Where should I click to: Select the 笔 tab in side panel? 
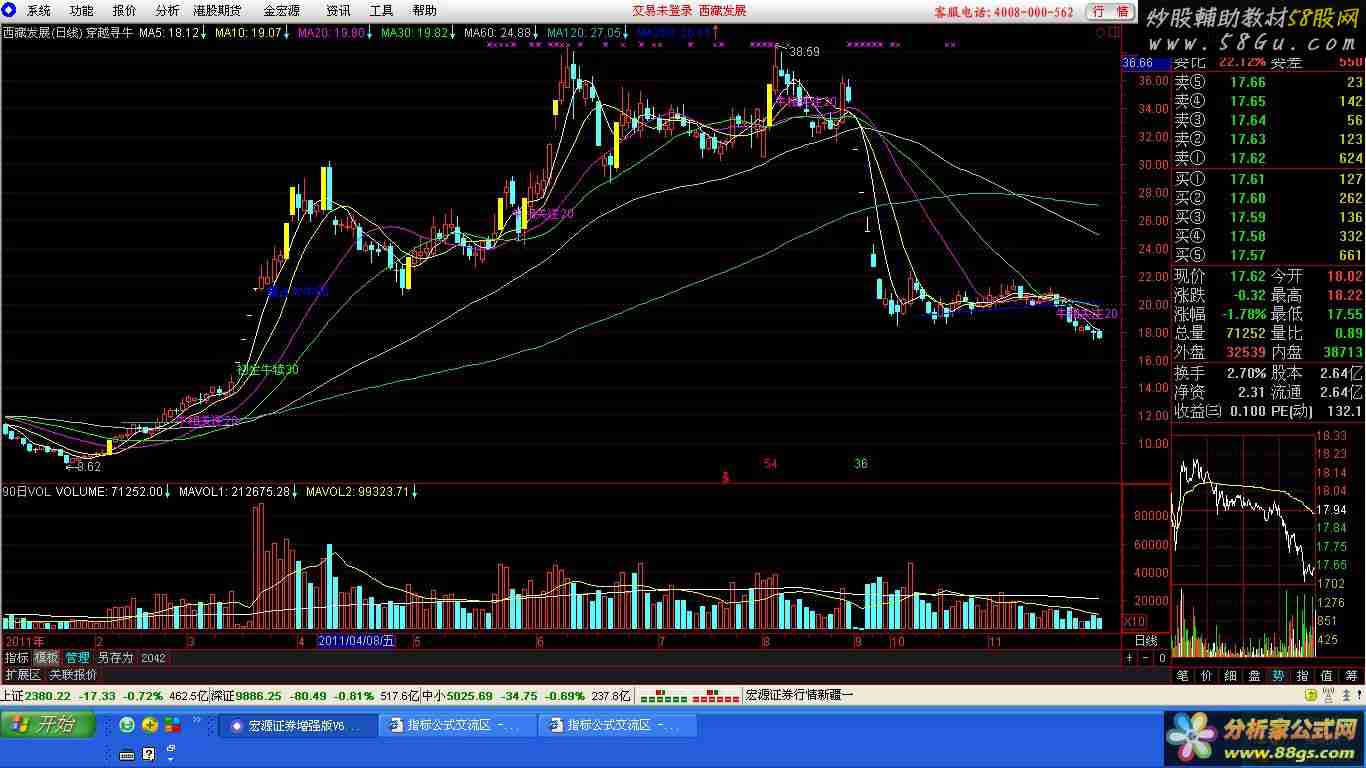click(x=1182, y=676)
